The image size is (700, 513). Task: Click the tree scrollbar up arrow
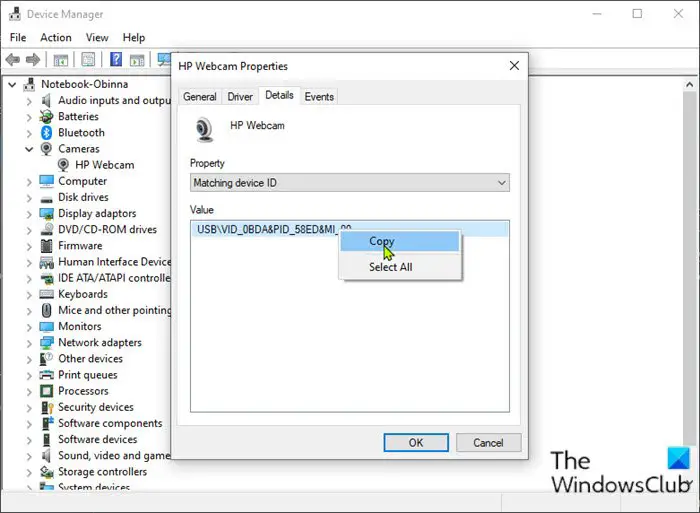[x=689, y=84]
